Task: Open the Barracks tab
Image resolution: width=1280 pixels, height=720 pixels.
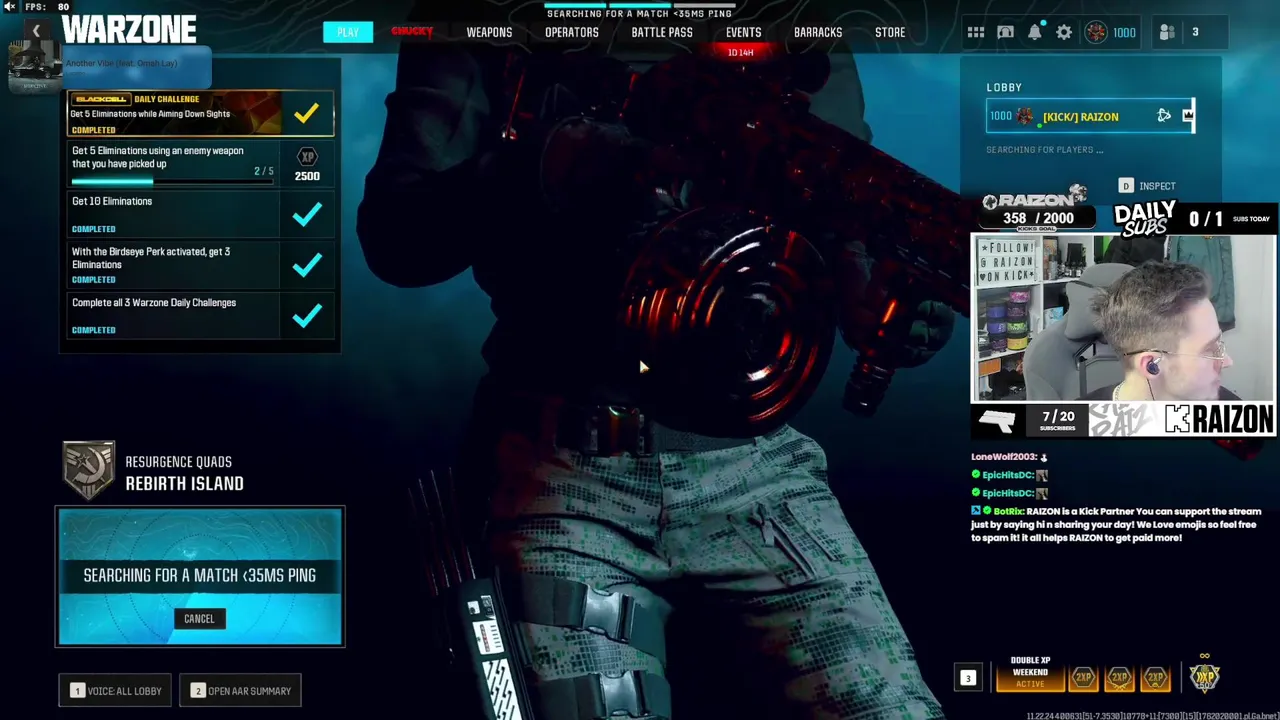Action: click(x=818, y=32)
